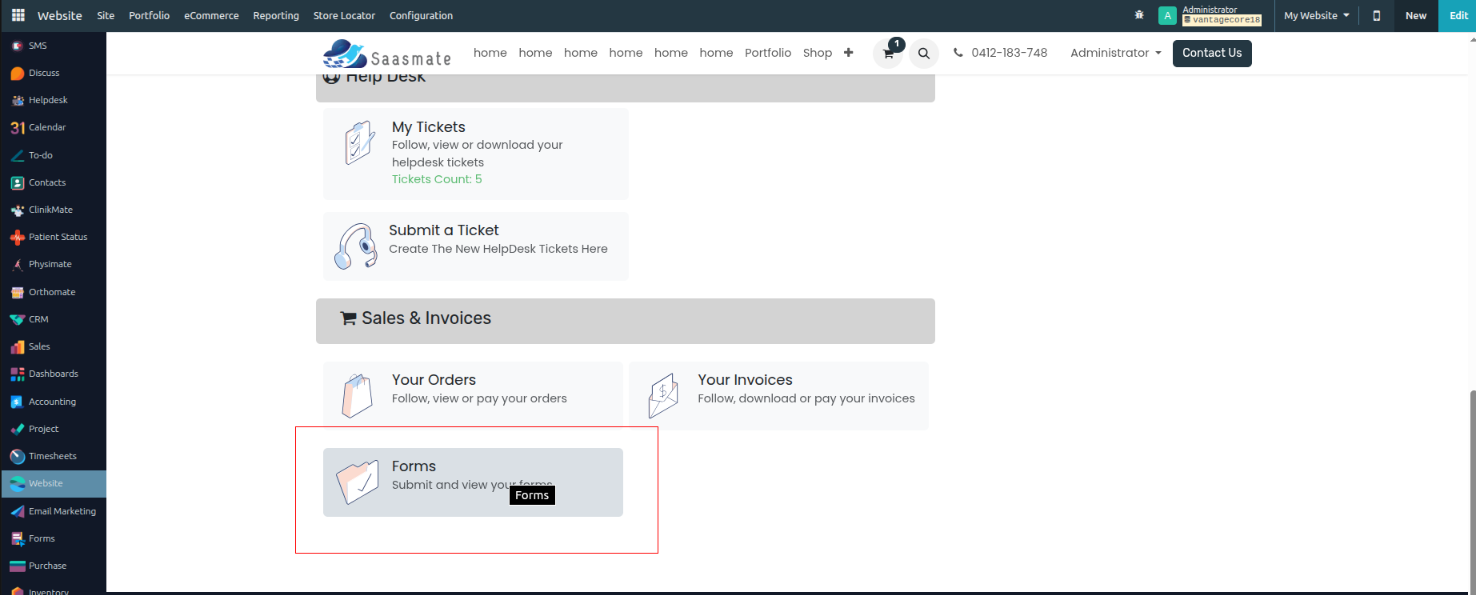The width and height of the screenshot is (1476, 595).
Task: Open Discuss app in sidebar
Action: coord(43,73)
